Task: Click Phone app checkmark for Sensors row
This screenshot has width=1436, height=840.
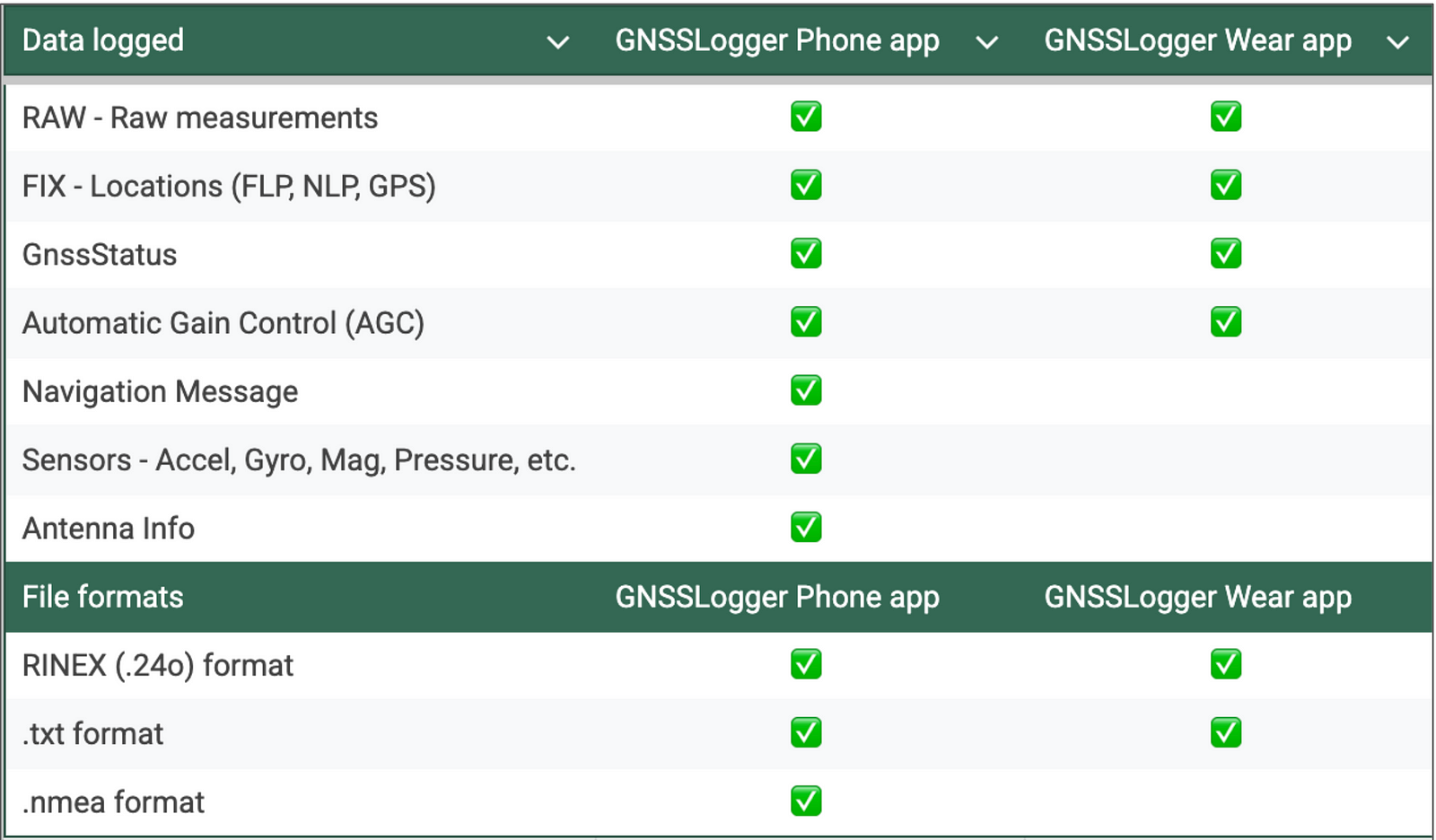Action: click(806, 459)
